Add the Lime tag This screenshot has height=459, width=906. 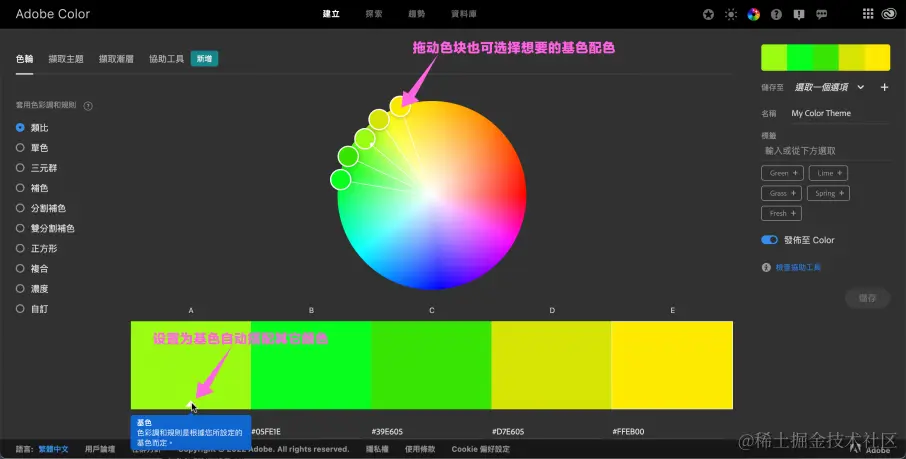point(829,173)
